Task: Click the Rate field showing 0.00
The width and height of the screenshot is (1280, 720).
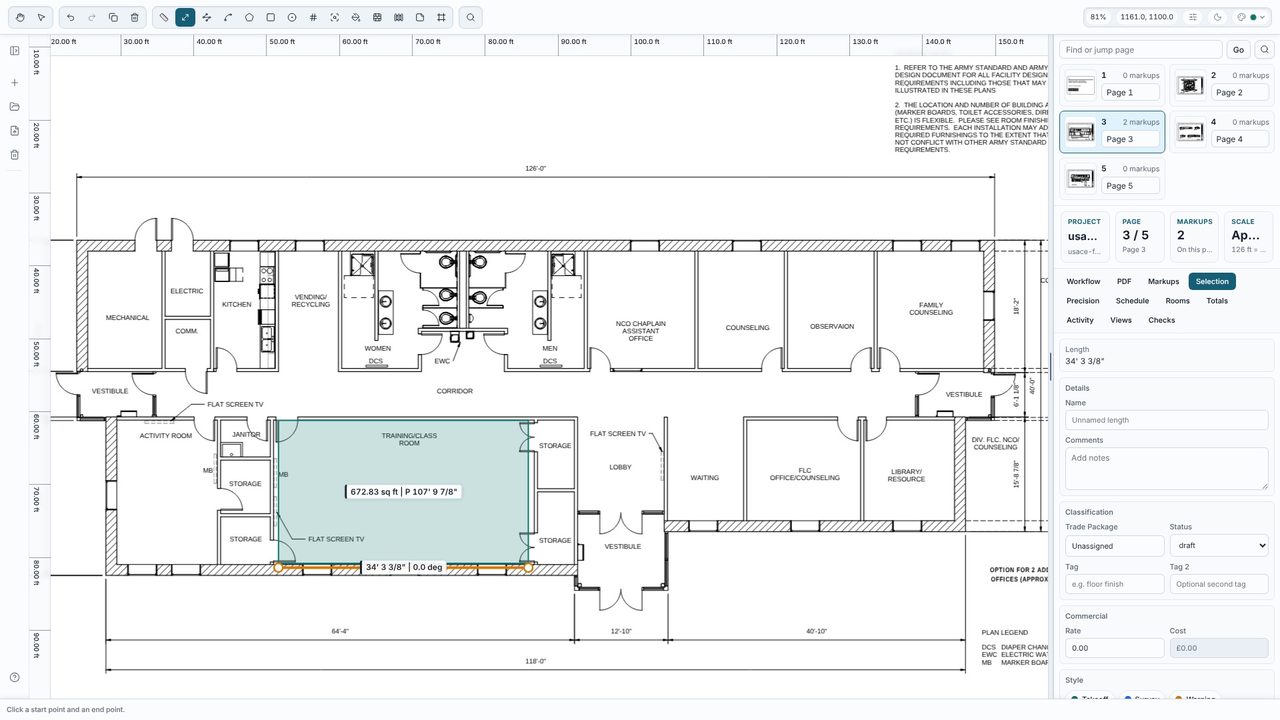Action: [1115, 648]
